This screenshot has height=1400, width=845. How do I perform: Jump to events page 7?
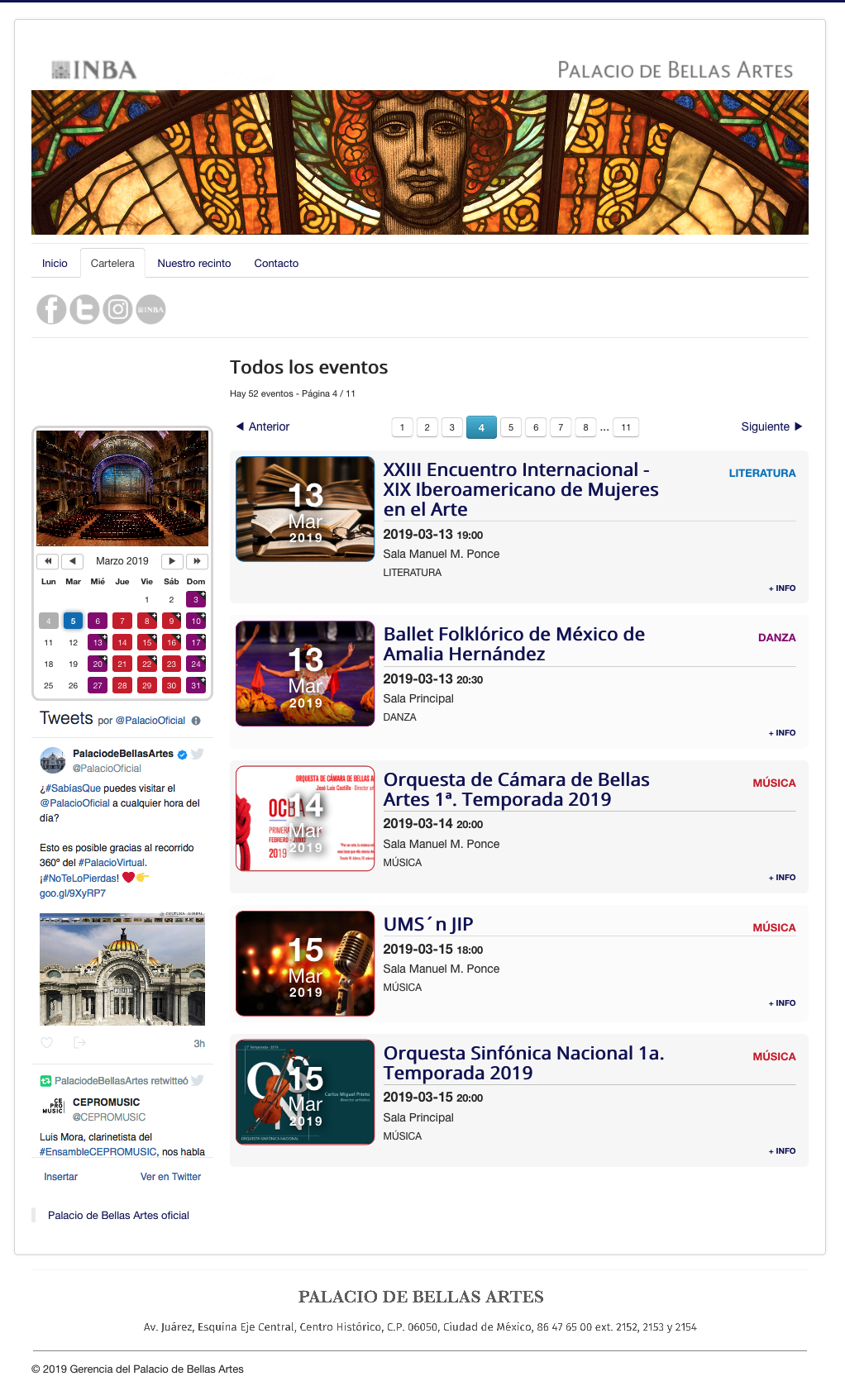561,427
